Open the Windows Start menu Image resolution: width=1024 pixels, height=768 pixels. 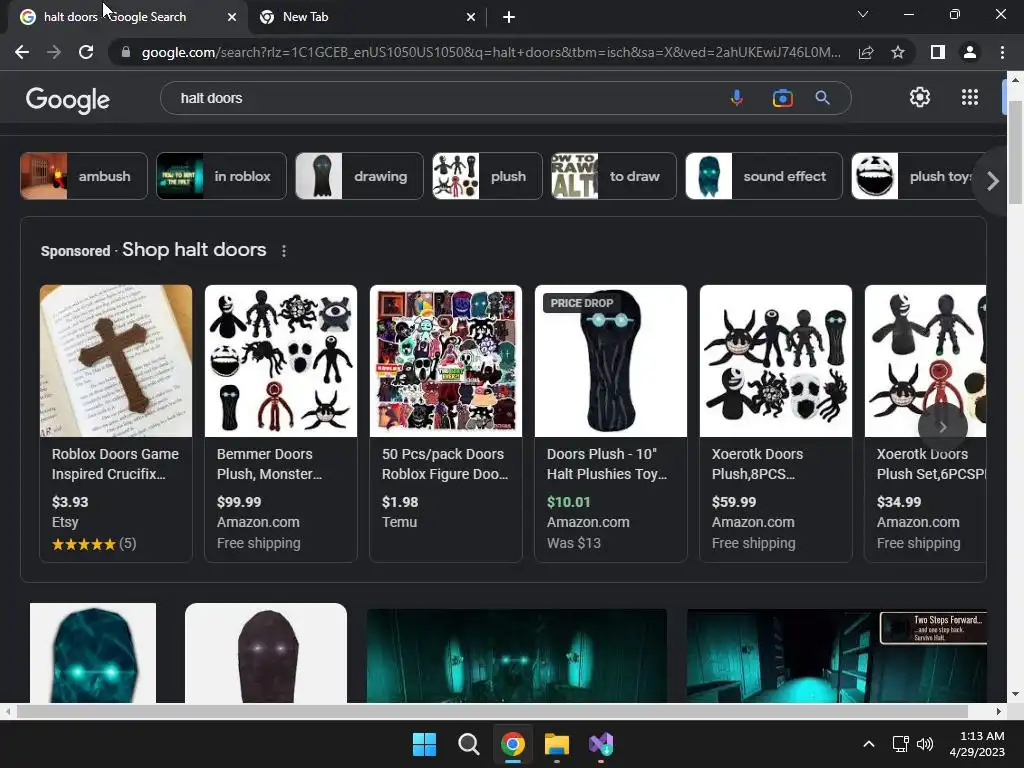click(x=424, y=744)
